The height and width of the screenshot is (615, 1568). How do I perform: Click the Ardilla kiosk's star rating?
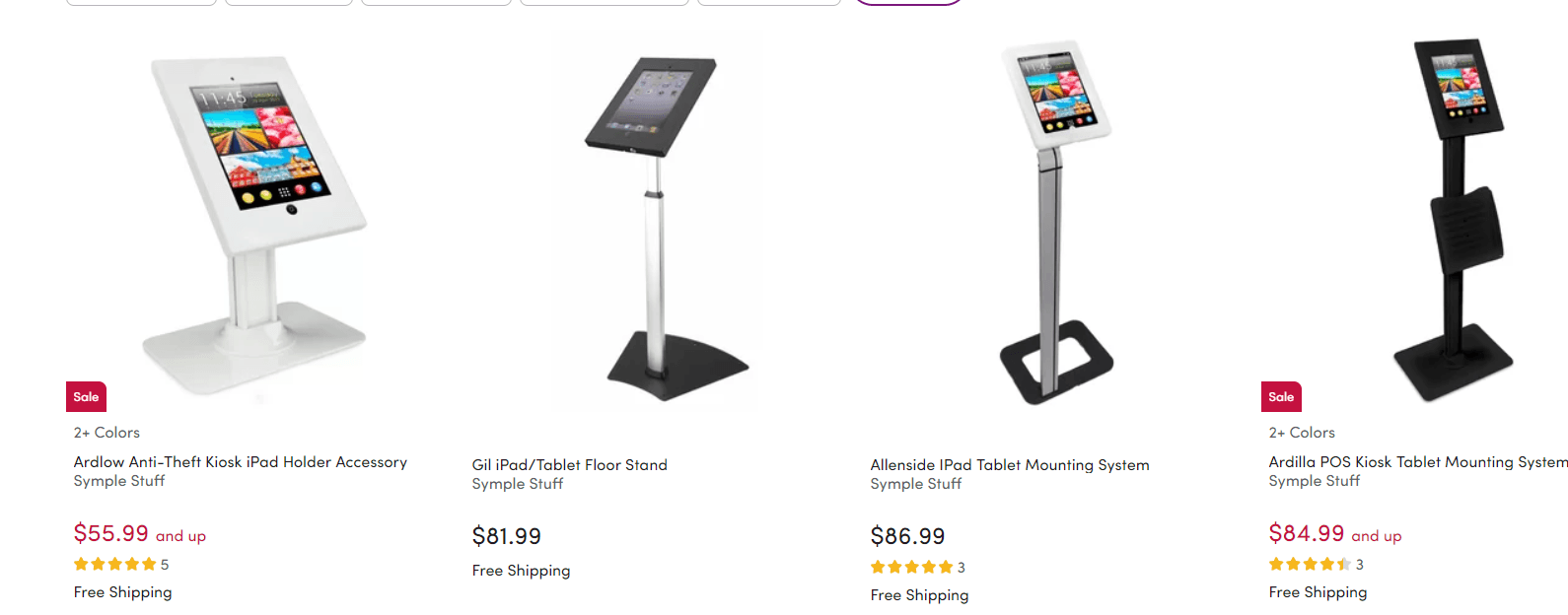click(1311, 565)
